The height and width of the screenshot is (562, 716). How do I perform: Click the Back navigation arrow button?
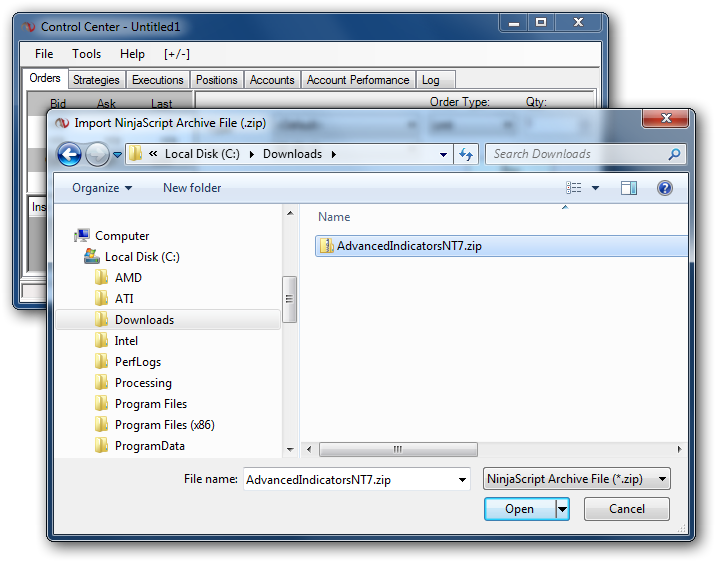point(69,154)
